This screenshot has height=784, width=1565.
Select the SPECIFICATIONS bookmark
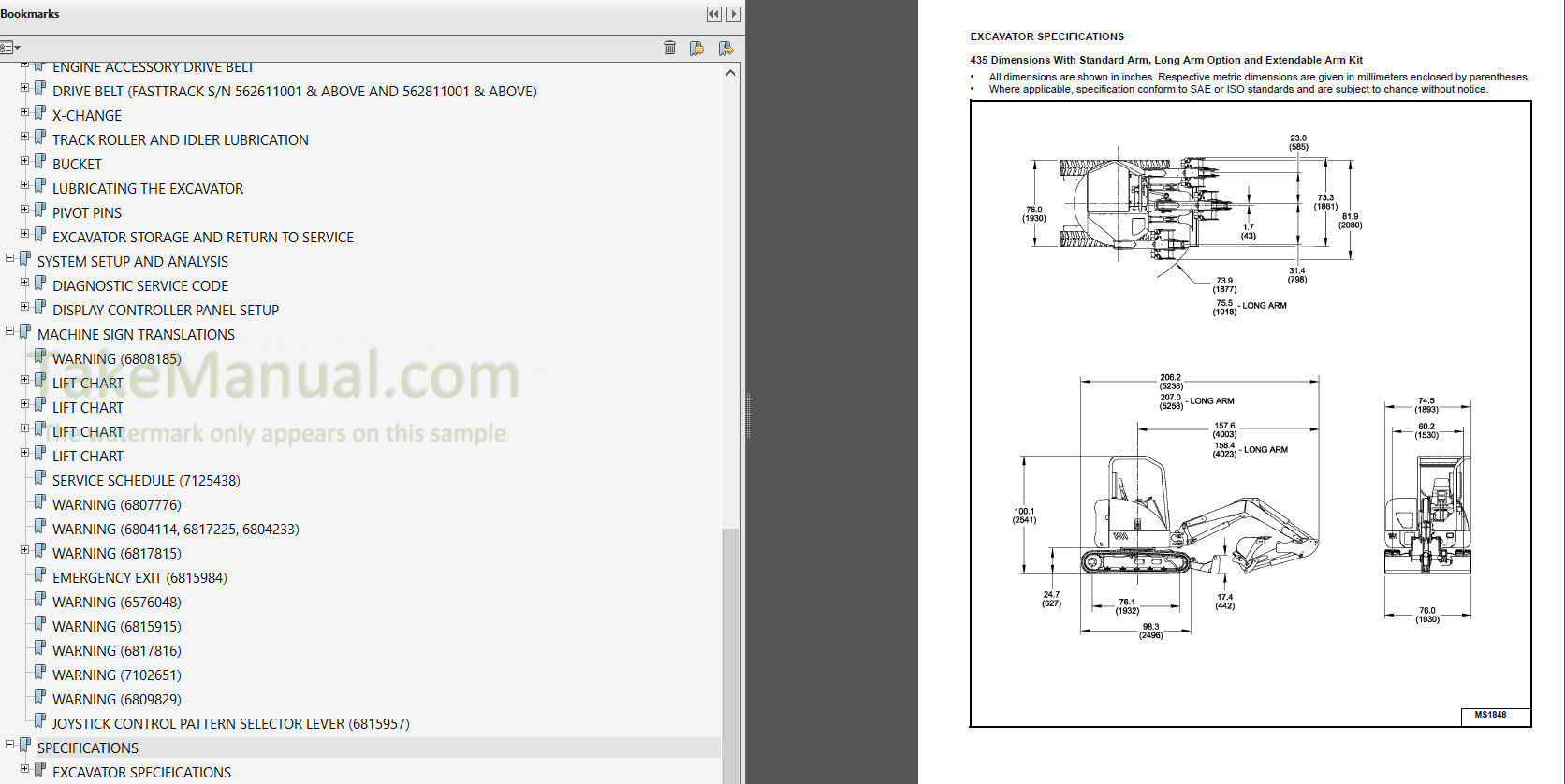tap(88, 748)
